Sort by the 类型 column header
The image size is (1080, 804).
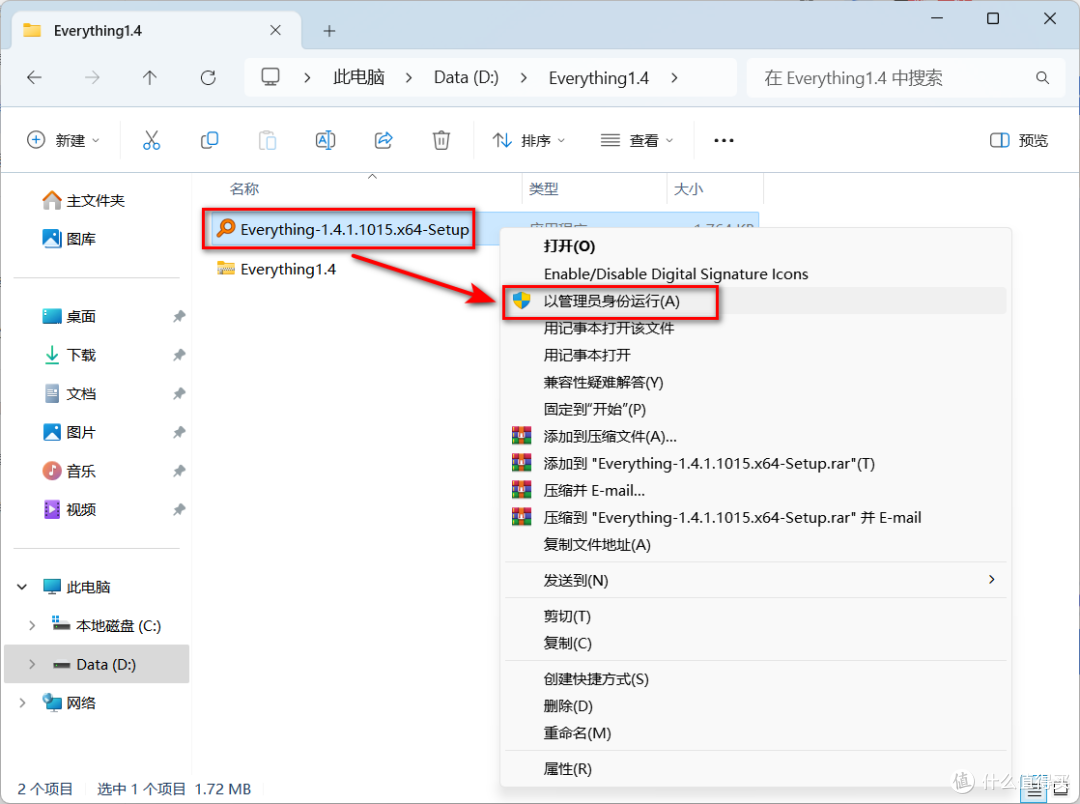point(543,189)
